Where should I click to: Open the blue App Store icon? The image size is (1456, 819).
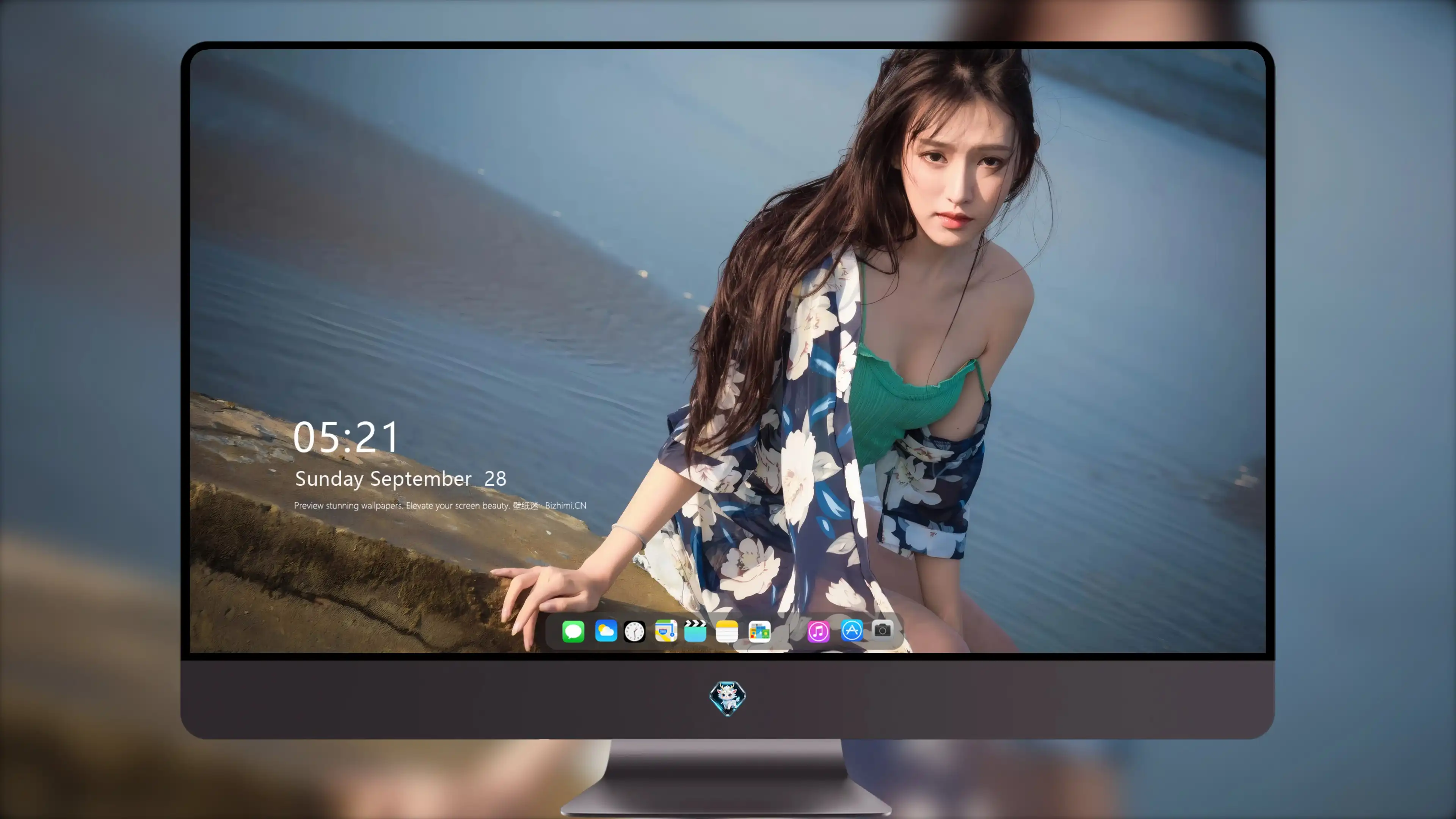tap(852, 630)
